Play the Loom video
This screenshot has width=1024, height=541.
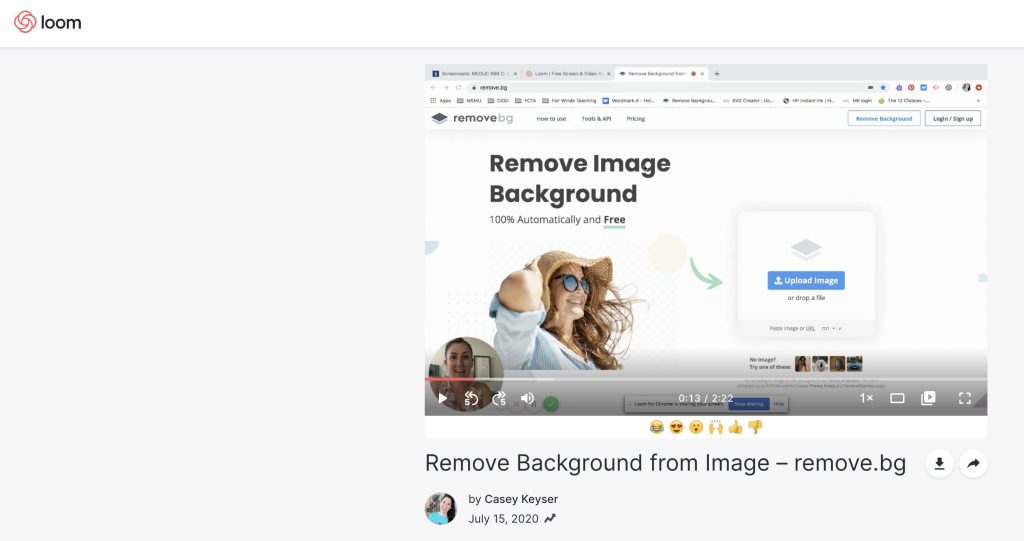tap(443, 398)
